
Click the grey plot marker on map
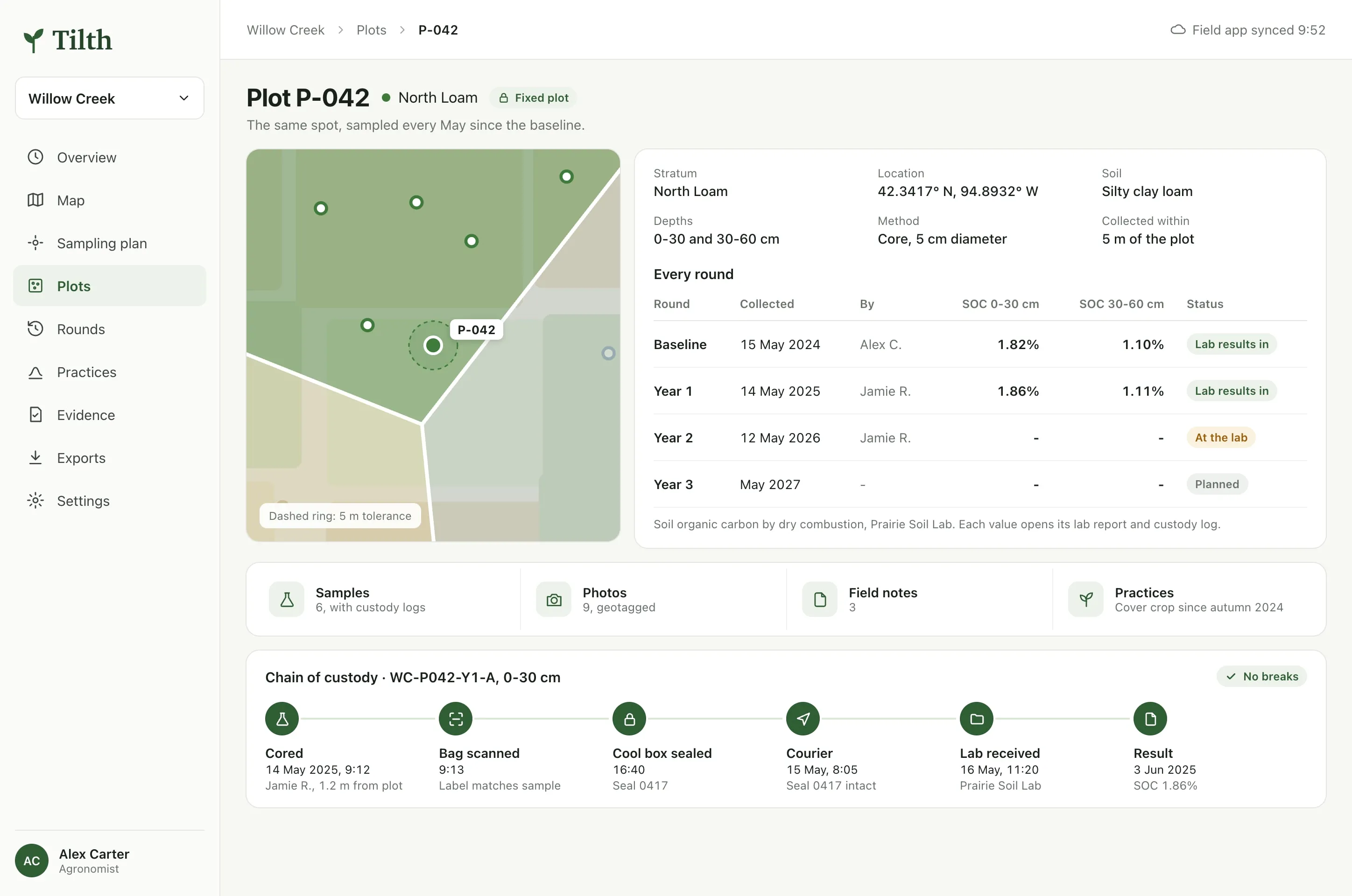(x=608, y=353)
